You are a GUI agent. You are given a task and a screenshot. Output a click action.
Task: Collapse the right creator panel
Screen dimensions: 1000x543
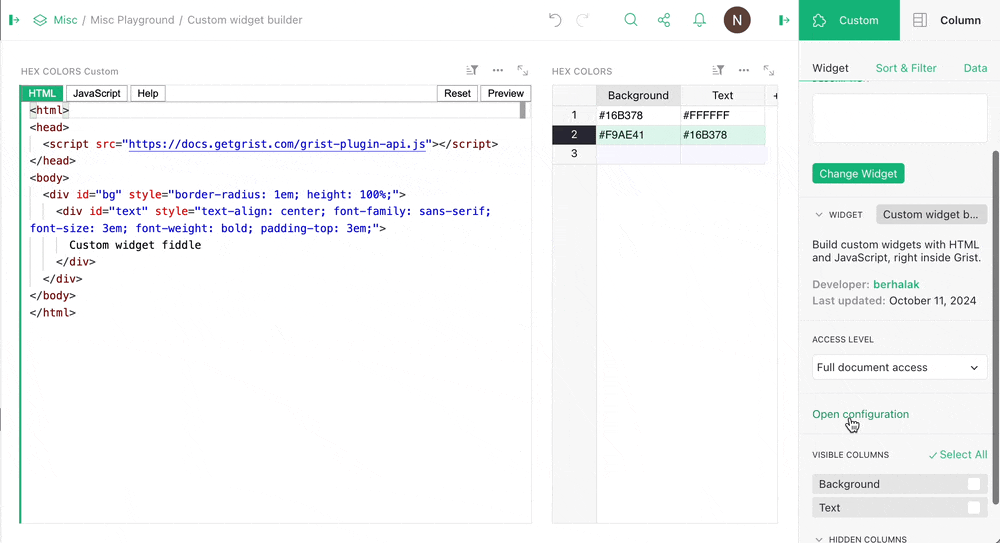pos(784,20)
